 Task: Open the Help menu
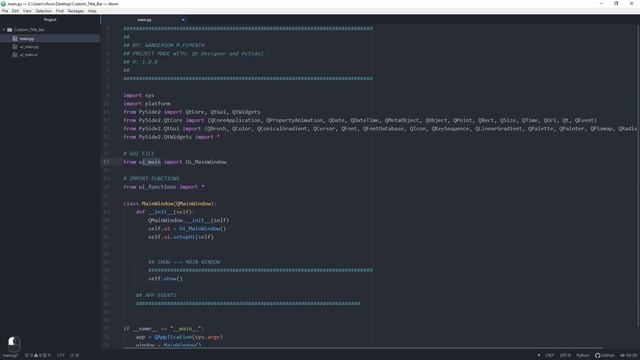92,11
